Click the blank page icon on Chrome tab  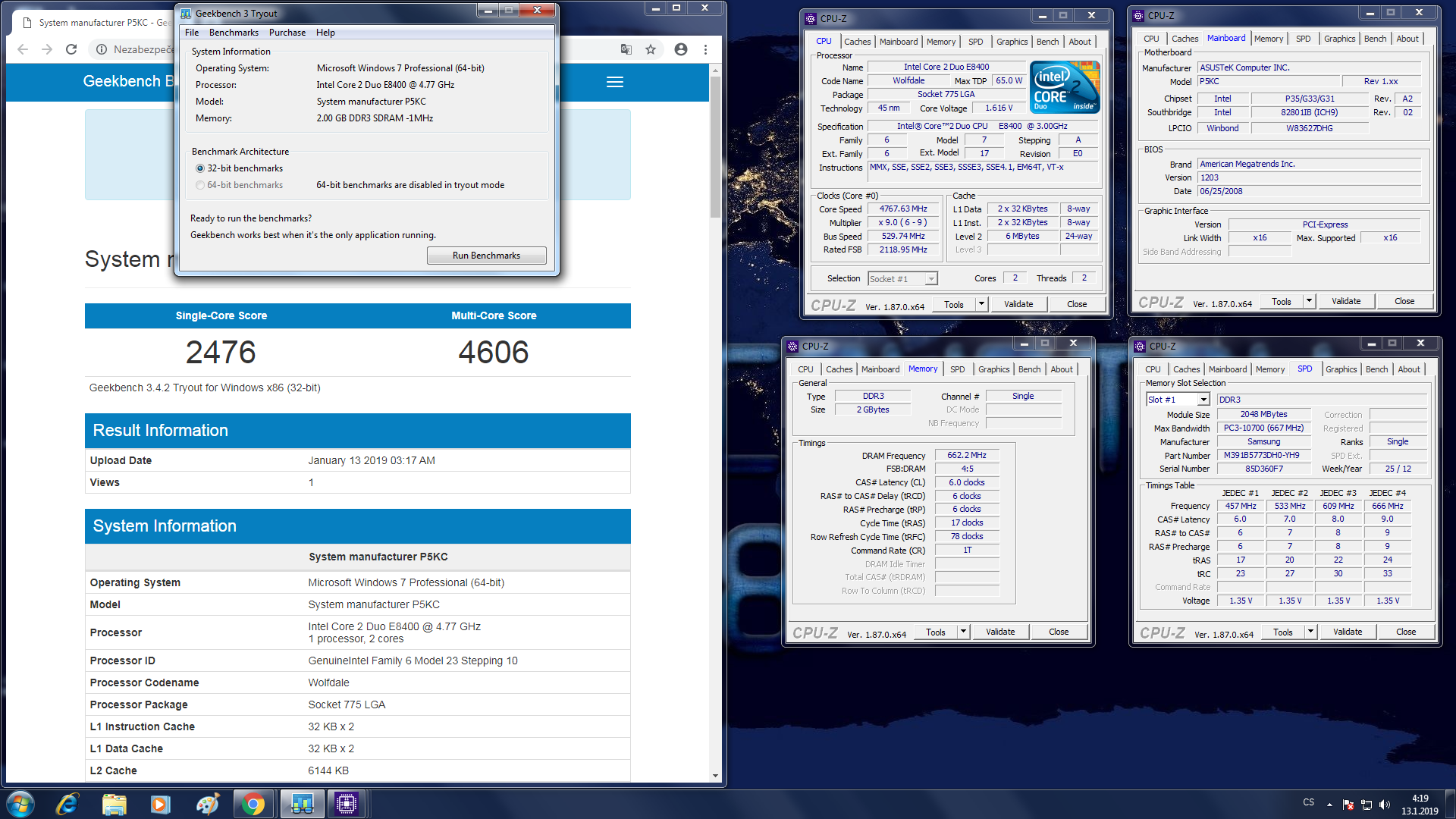pyautogui.click(x=27, y=23)
